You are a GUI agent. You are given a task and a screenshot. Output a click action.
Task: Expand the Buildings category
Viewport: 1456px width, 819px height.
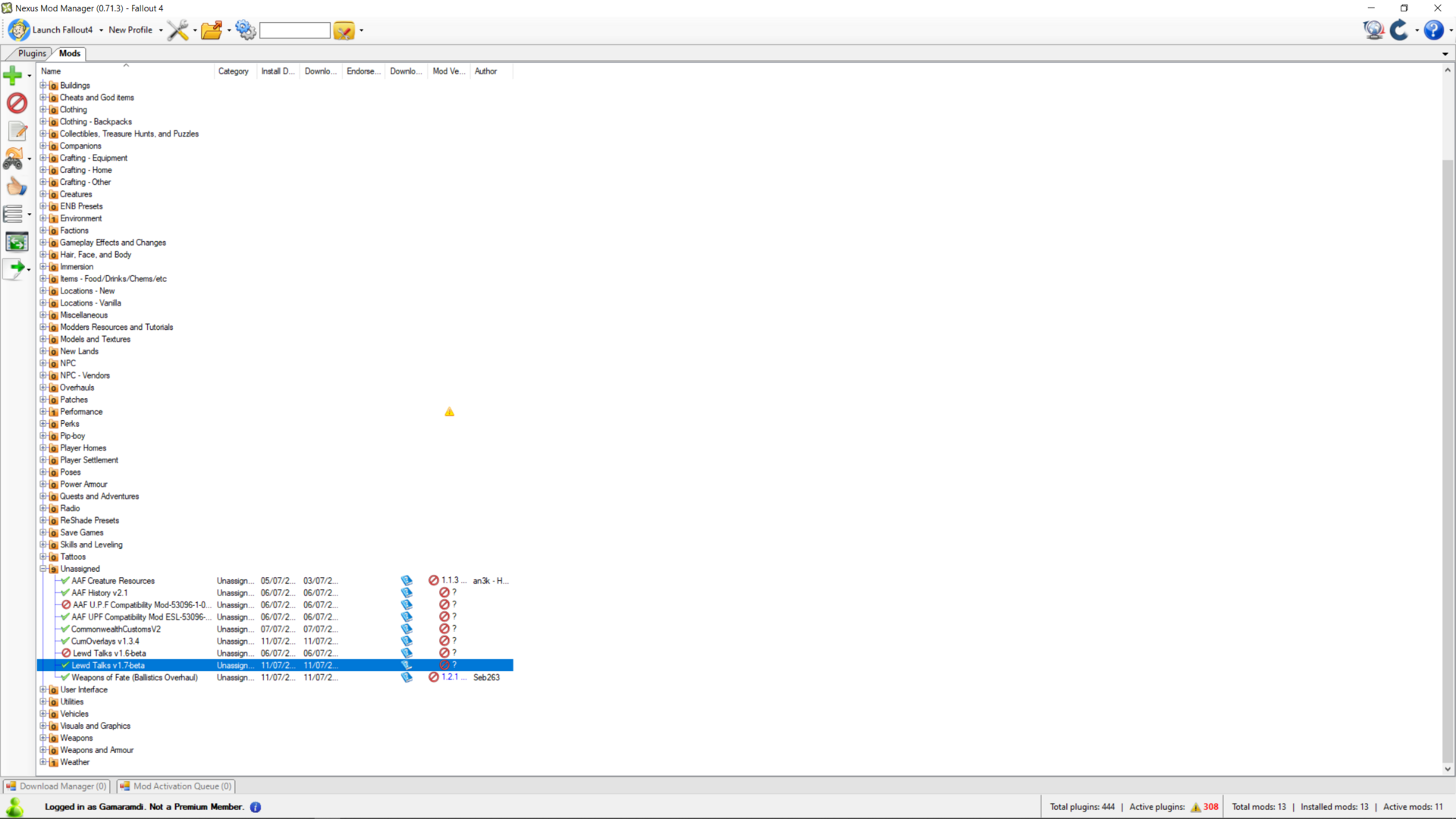pyautogui.click(x=43, y=86)
